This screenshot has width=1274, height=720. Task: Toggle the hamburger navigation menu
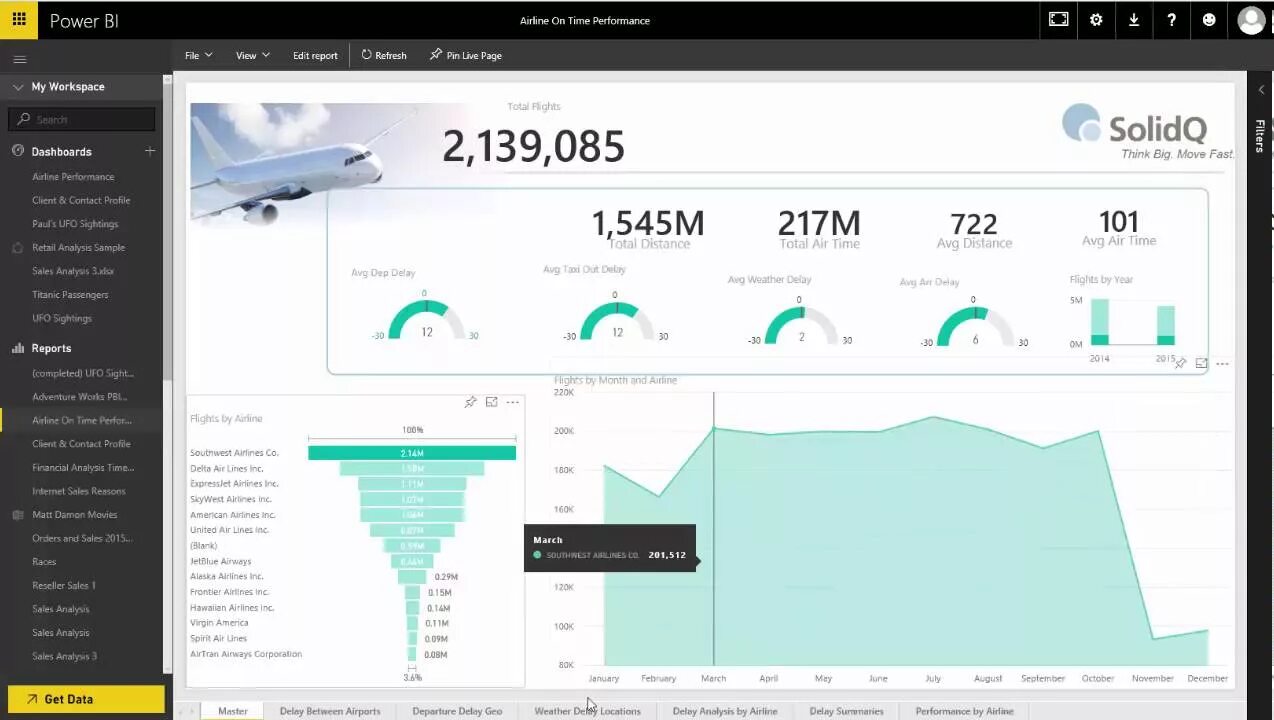tap(19, 60)
